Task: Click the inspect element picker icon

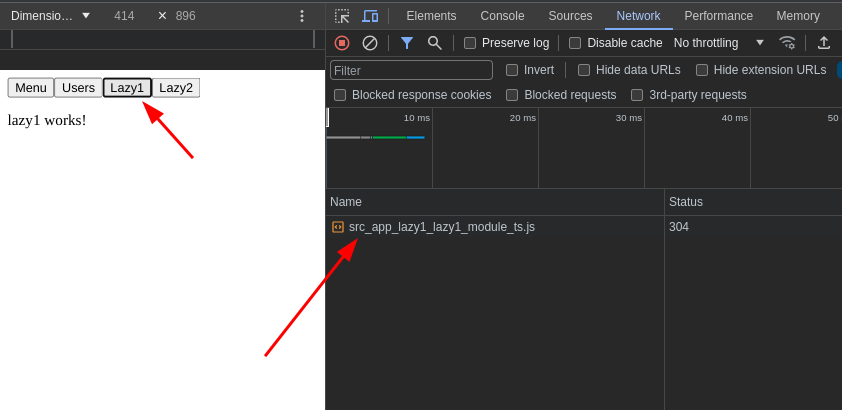Action: (x=342, y=16)
